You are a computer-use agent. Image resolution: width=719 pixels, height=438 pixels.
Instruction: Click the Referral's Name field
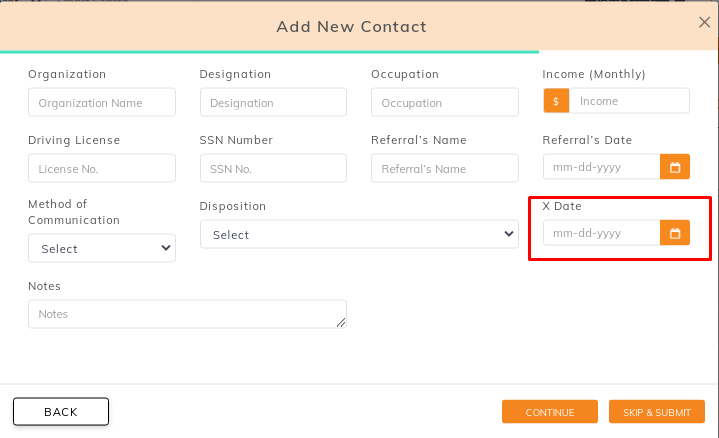click(x=445, y=168)
